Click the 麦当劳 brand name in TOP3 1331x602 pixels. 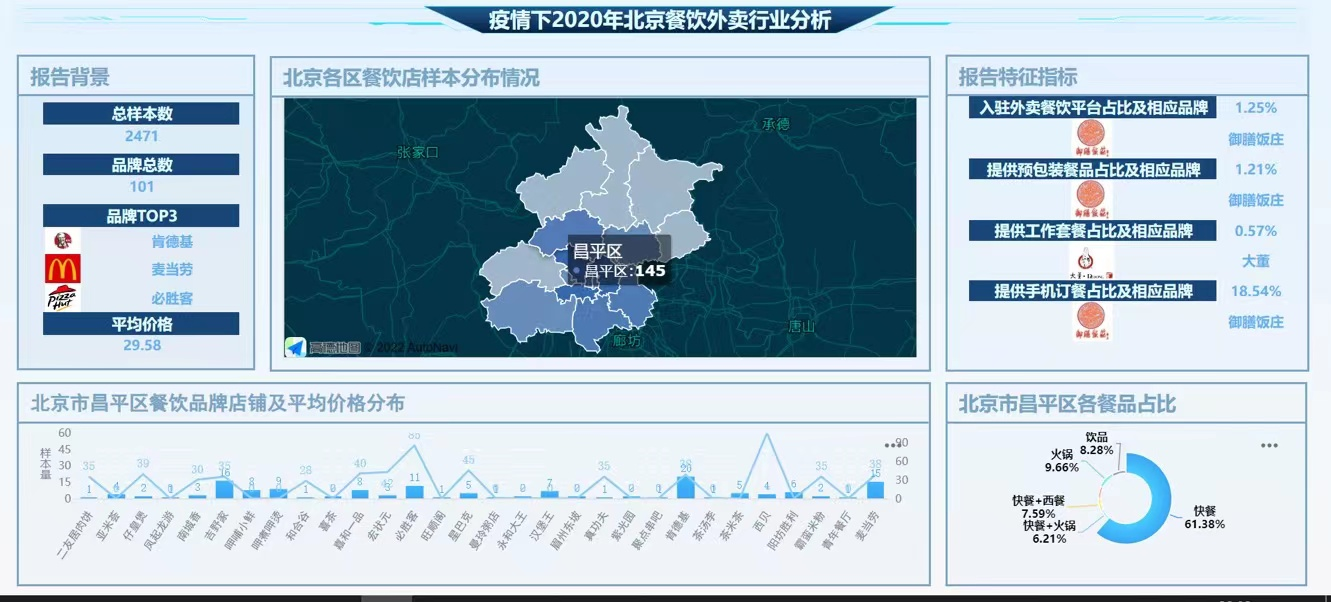[x=172, y=270]
